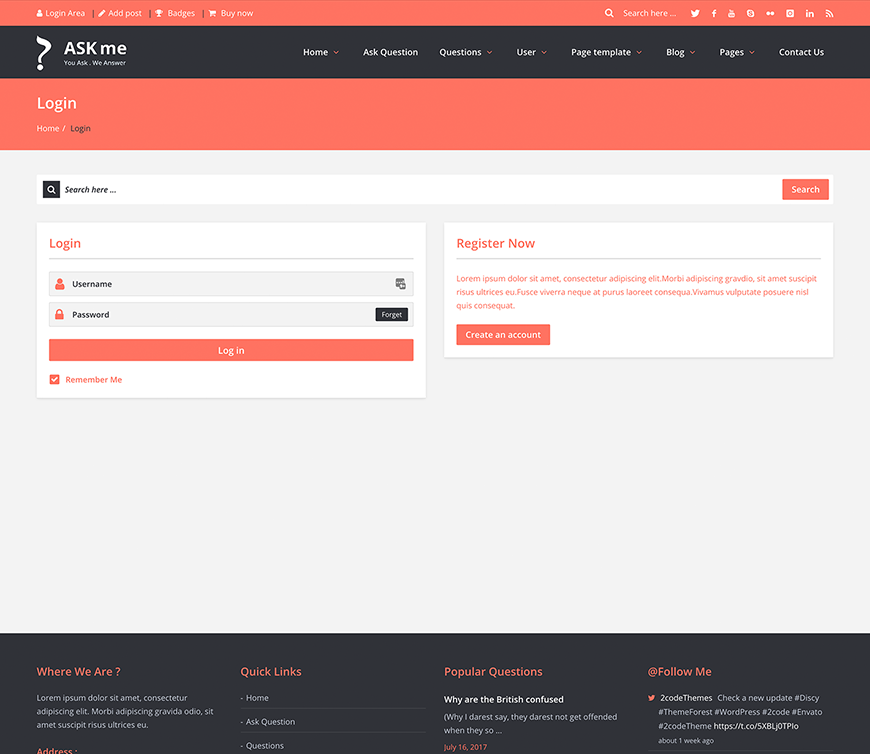Expand the Home menu dropdown arrow

[x=336, y=53]
